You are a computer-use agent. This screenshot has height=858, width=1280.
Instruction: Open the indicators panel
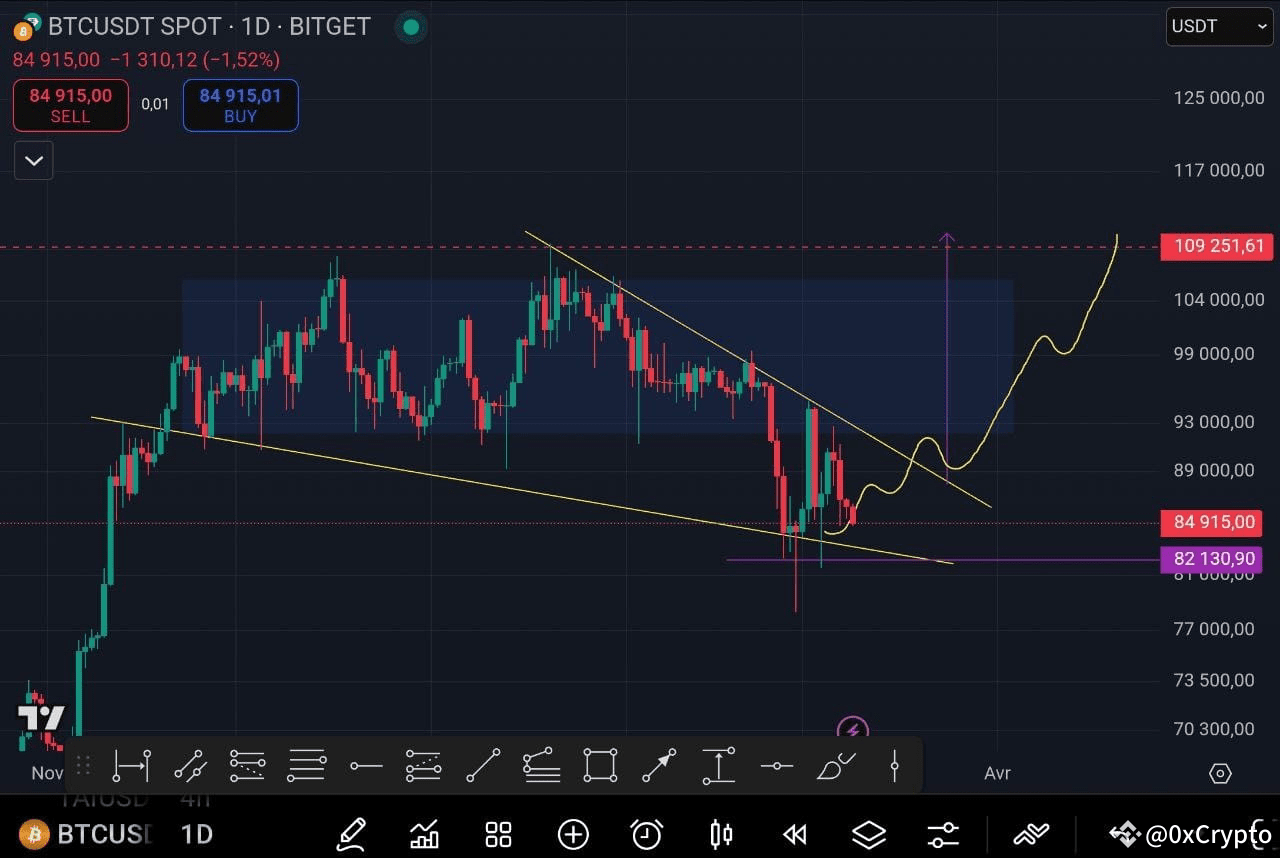[425, 834]
